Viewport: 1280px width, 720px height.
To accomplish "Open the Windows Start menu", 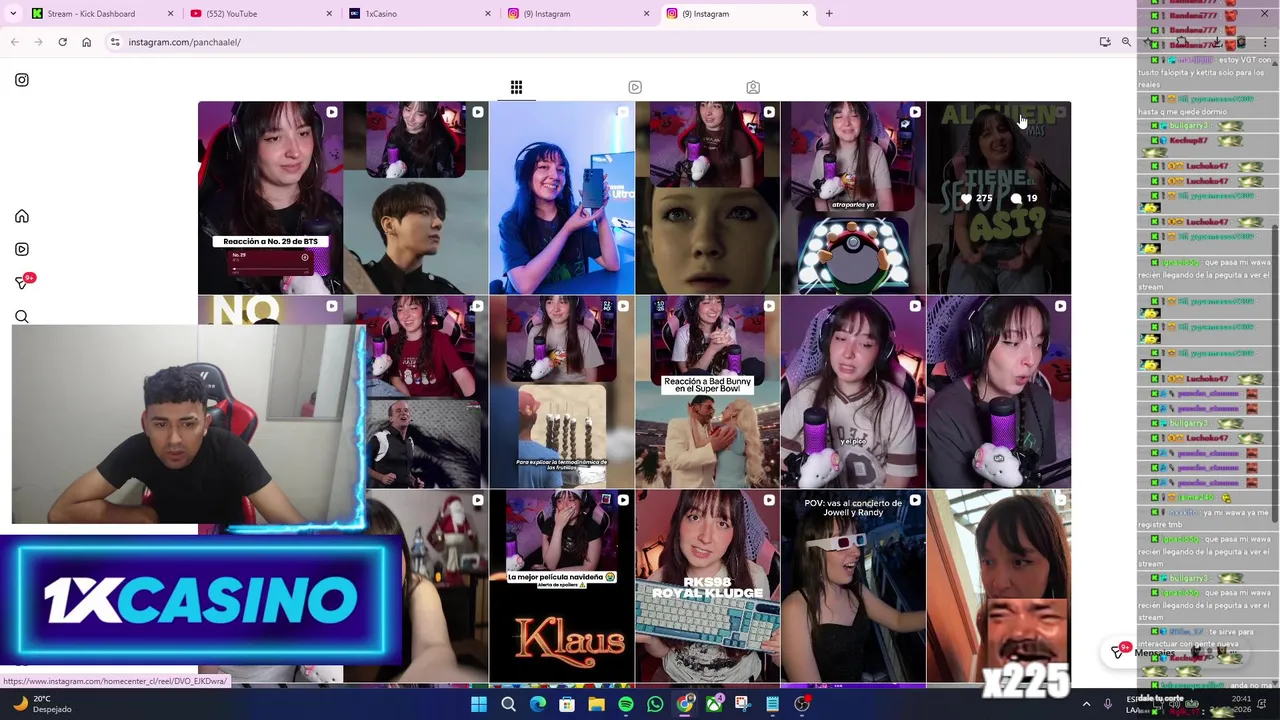I will (x=478, y=704).
